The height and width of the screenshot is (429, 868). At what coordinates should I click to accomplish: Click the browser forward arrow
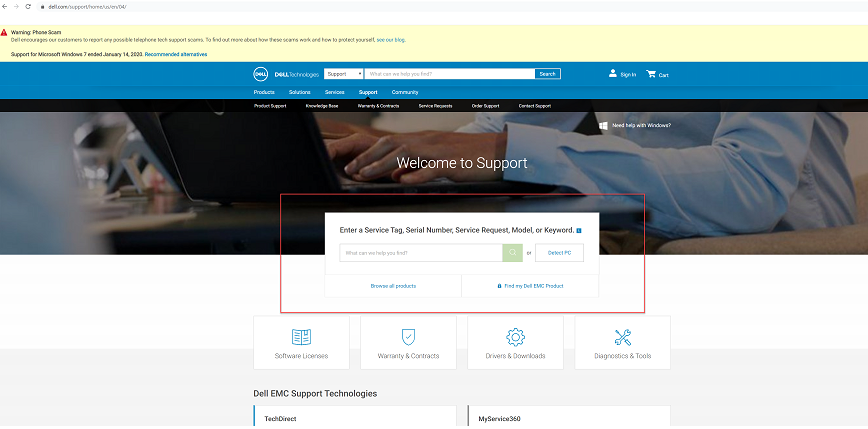pyautogui.click(x=16, y=7)
